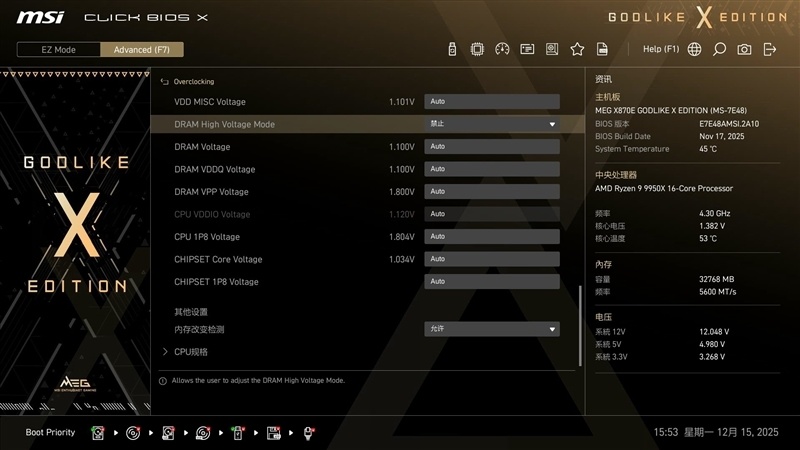Open the M-Flash USB stick icon
This screenshot has width=800, height=450.
452,49
